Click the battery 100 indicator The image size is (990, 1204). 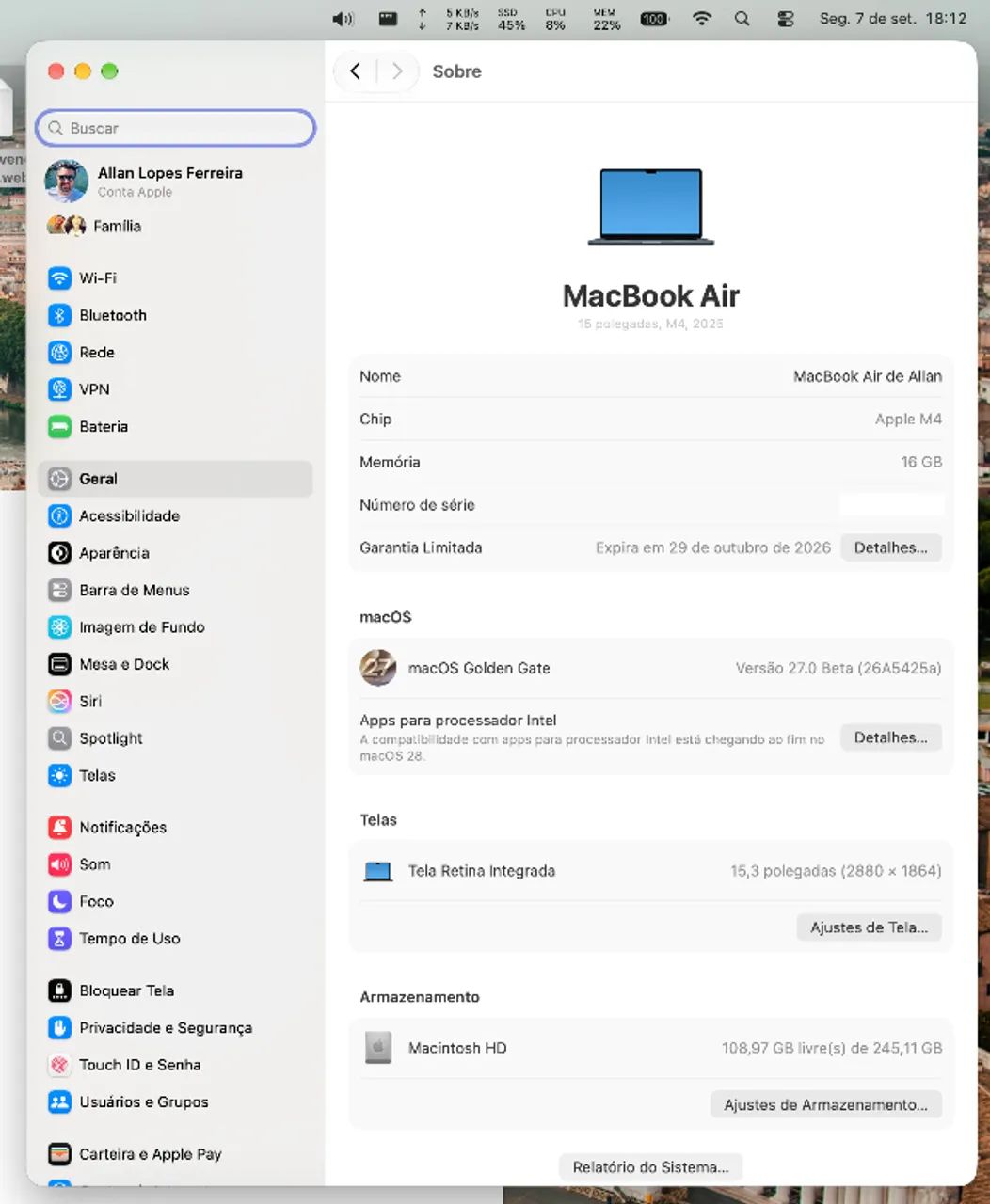point(654,19)
